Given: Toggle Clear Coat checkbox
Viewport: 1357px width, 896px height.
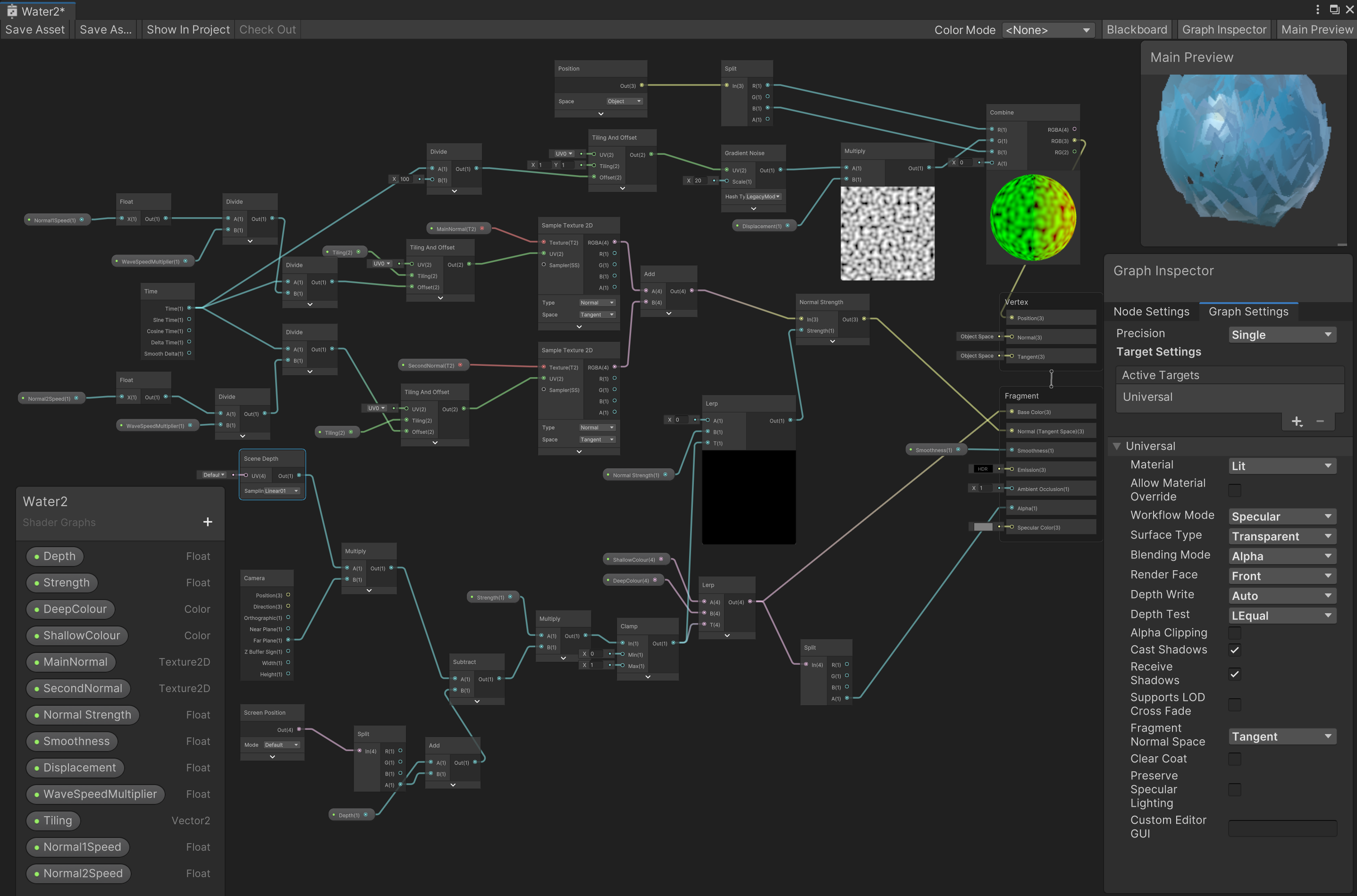Looking at the screenshot, I should [1234, 760].
